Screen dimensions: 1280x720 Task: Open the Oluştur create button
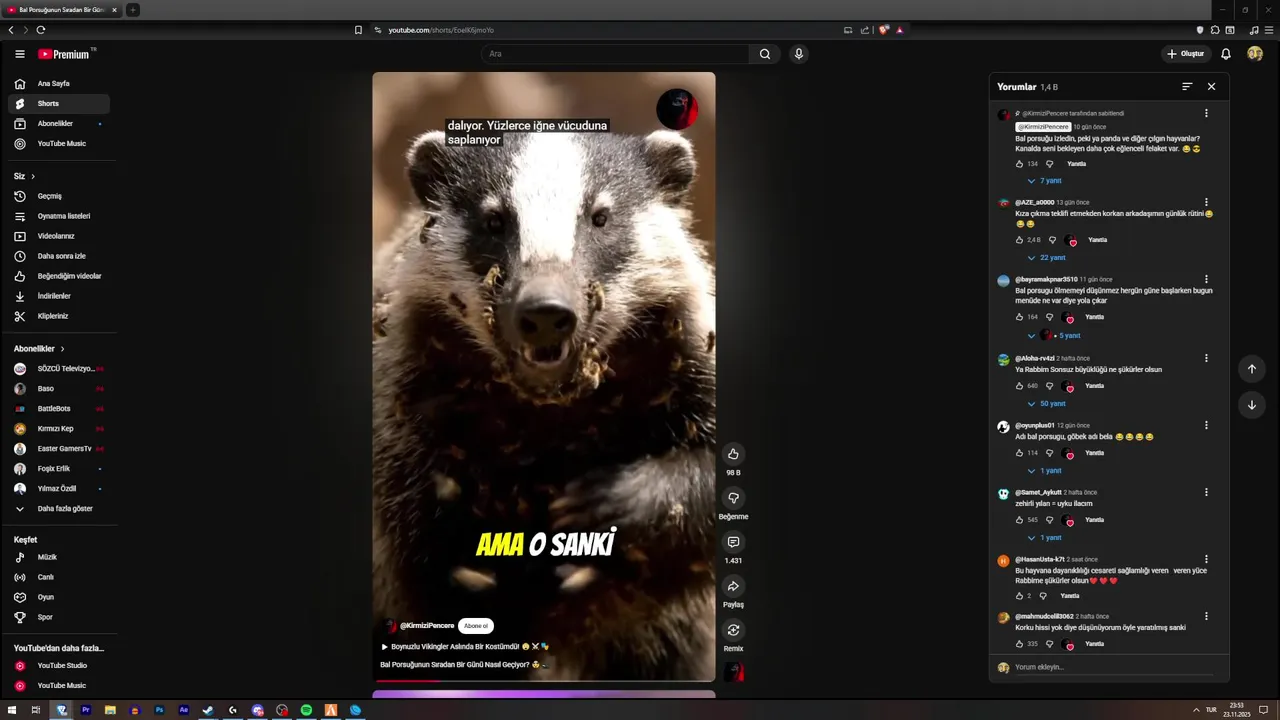[1186, 54]
